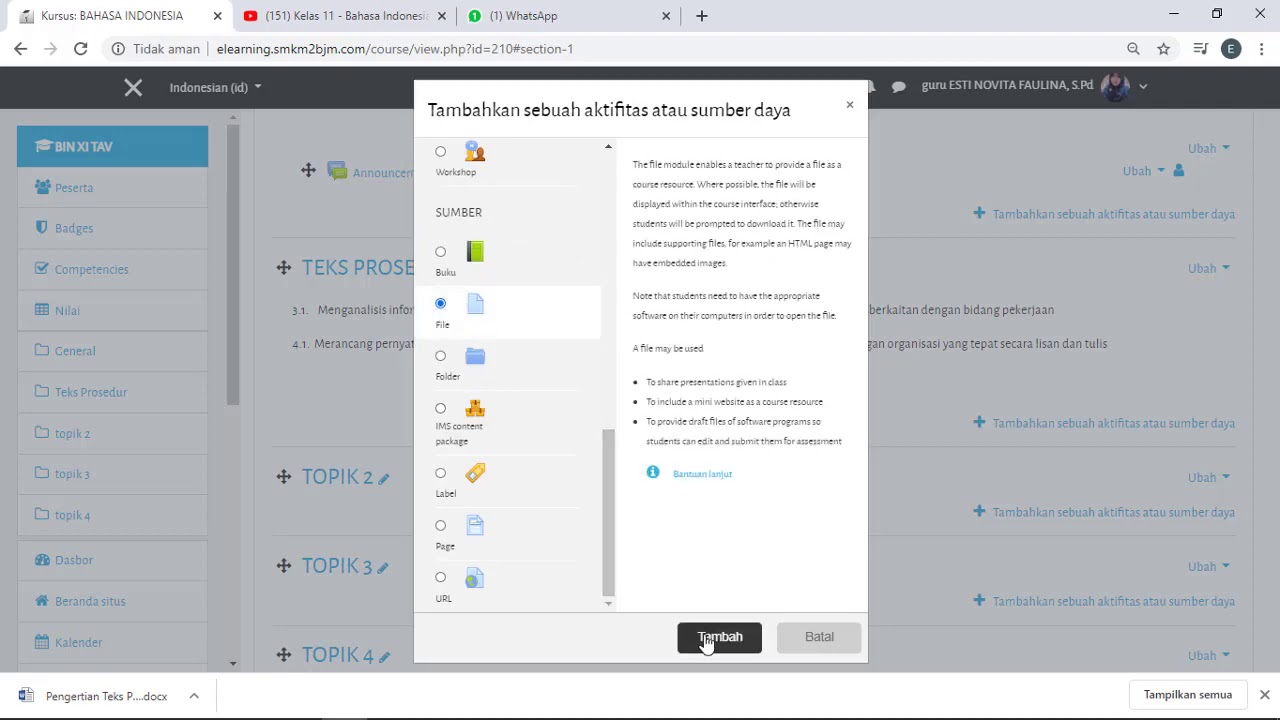Go to topik 3 in the sidebar

112,474
